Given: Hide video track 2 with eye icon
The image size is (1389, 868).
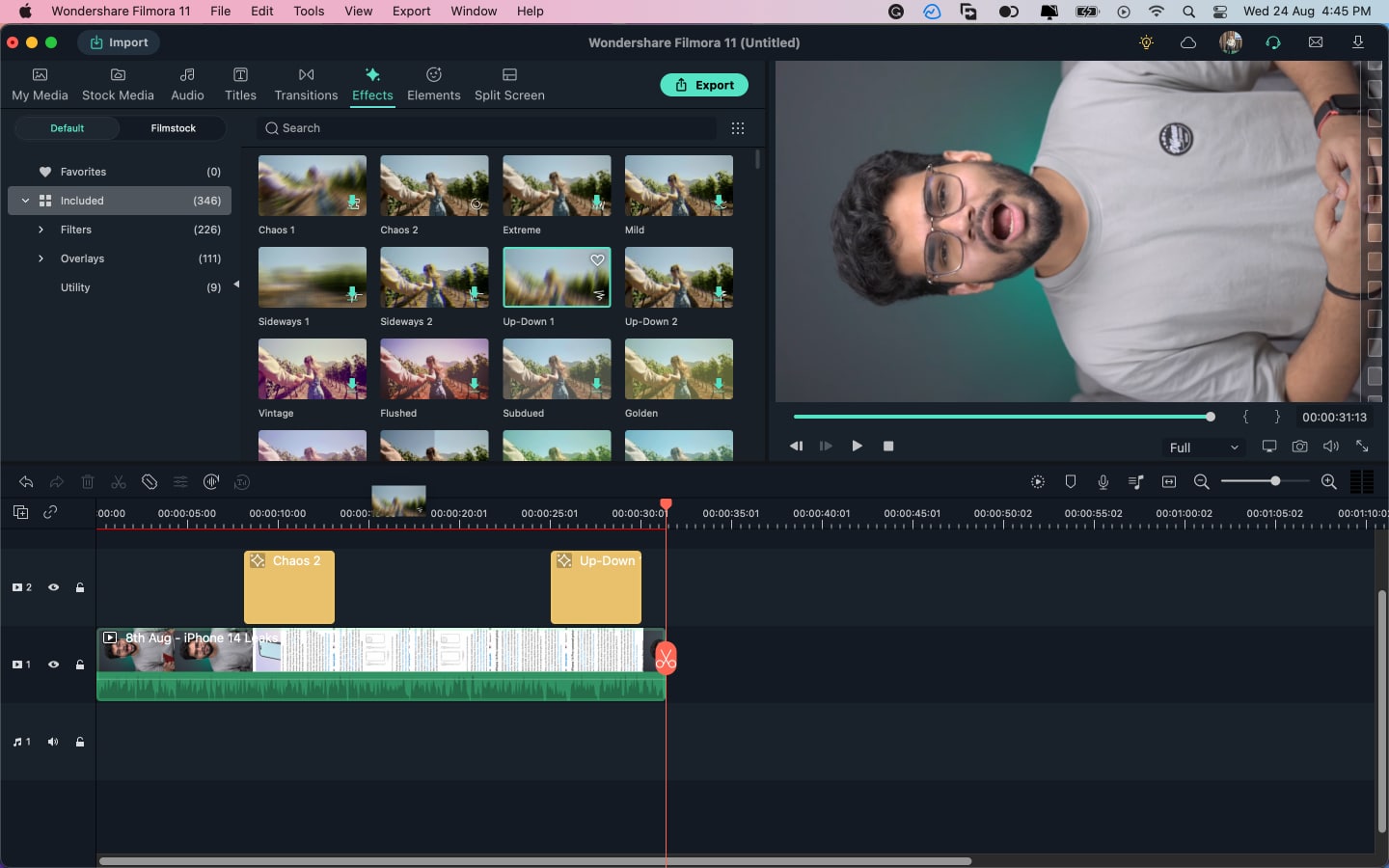Looking at the screenshot, I should [x=54, y=587].
